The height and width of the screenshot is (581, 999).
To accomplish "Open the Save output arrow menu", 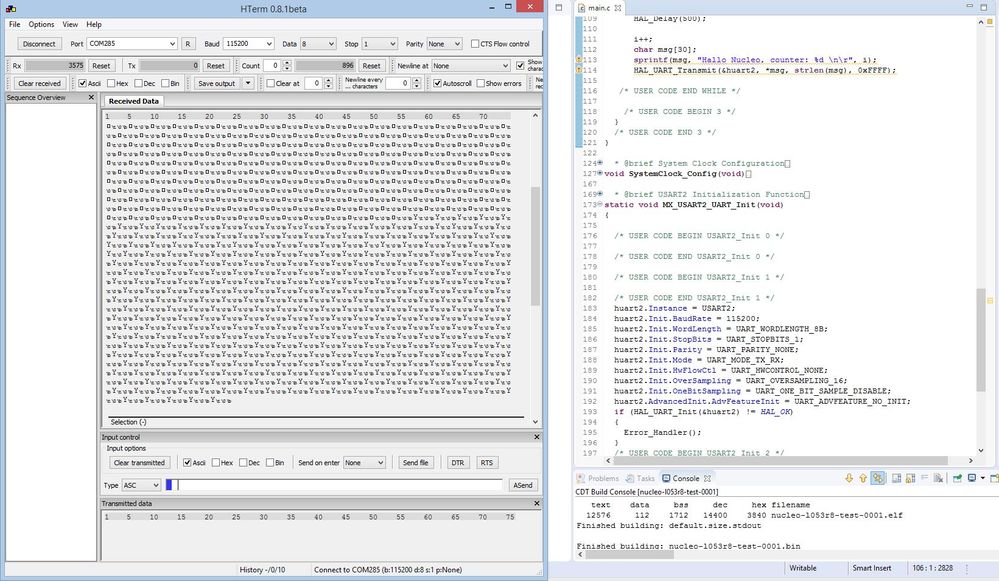I will pyautogui.click(x=248, y=83).
